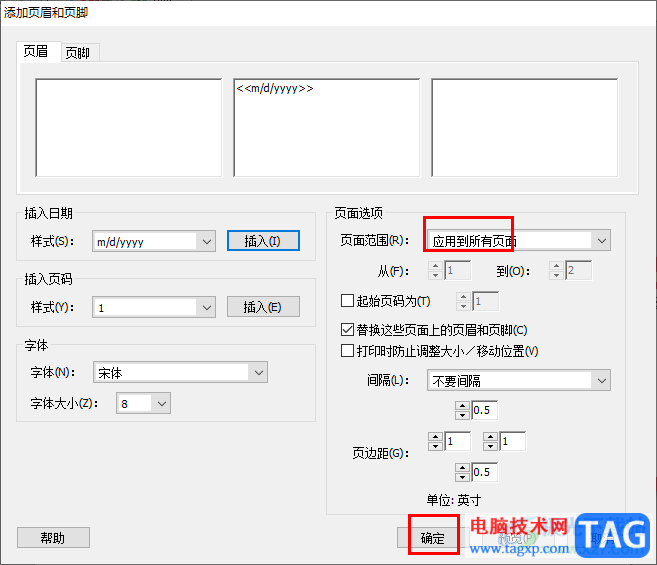Open the date style m/d/yyyy dropdown
657x565 pixels.
click(x=207, y=241)
